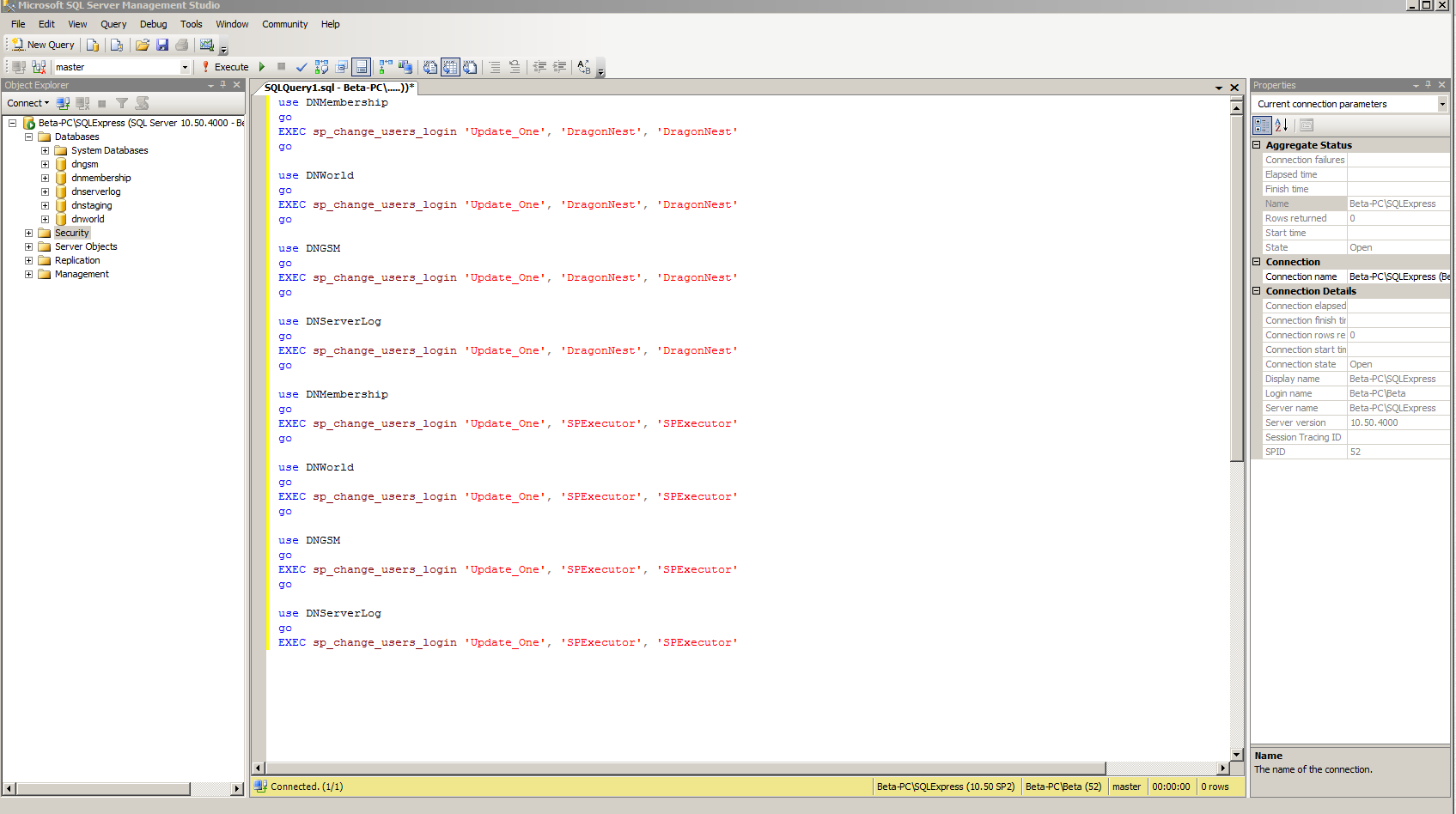Click the Connect icon in the SQL editor toolbar

point(19,67)
